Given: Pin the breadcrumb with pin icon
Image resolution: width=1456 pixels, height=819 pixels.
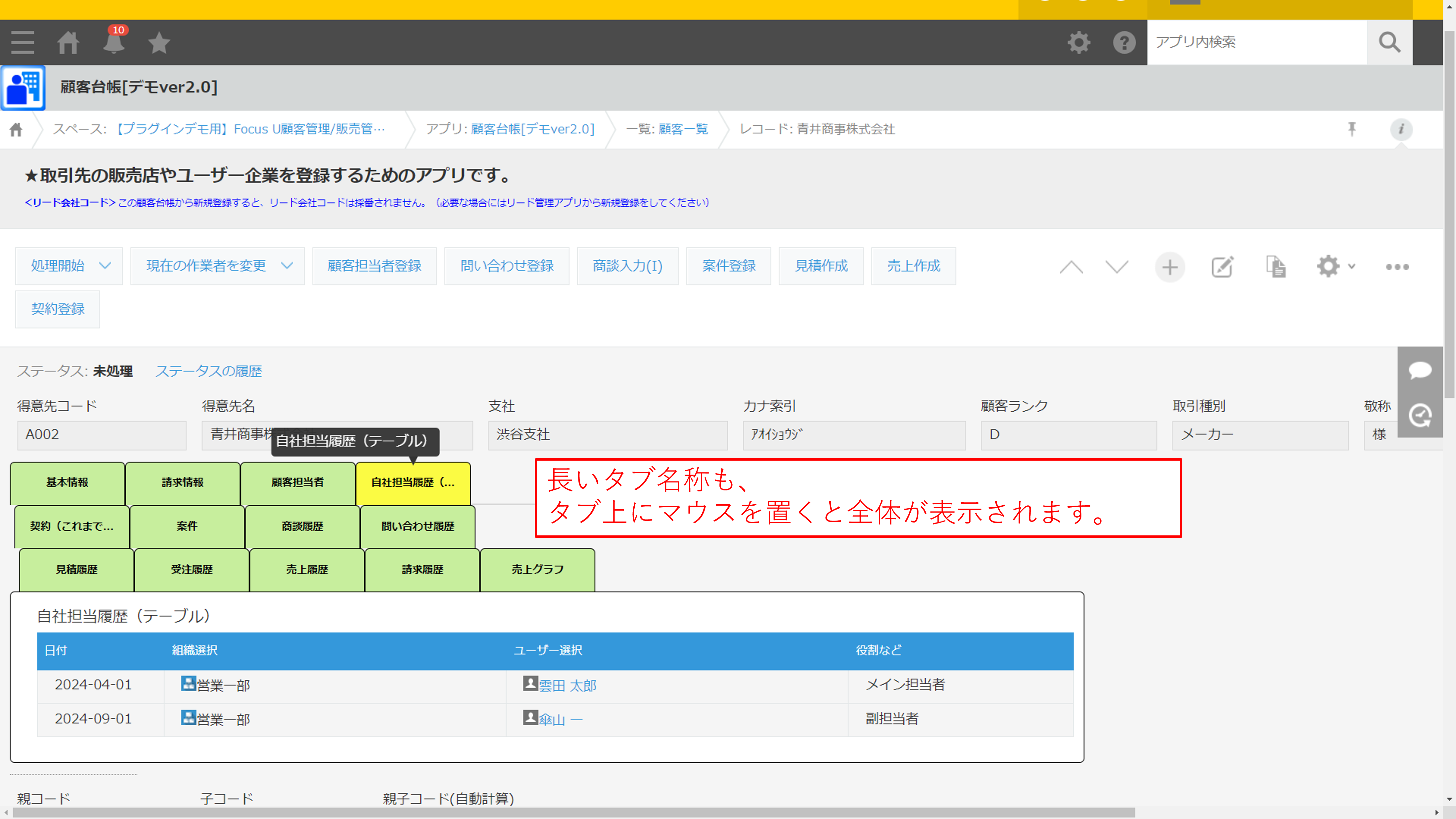Looking at the screenshot, I should (x=1352, y=129).
